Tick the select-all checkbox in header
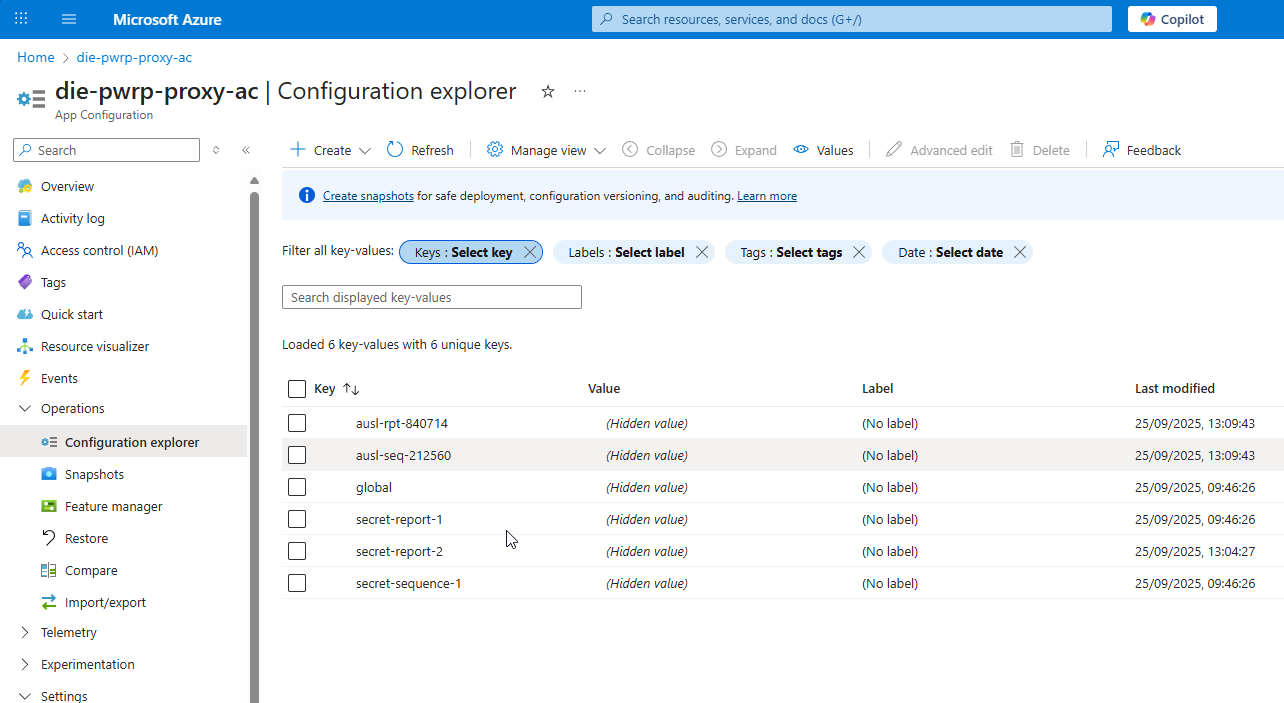The image size is (1284, 703). pos(297,389)
